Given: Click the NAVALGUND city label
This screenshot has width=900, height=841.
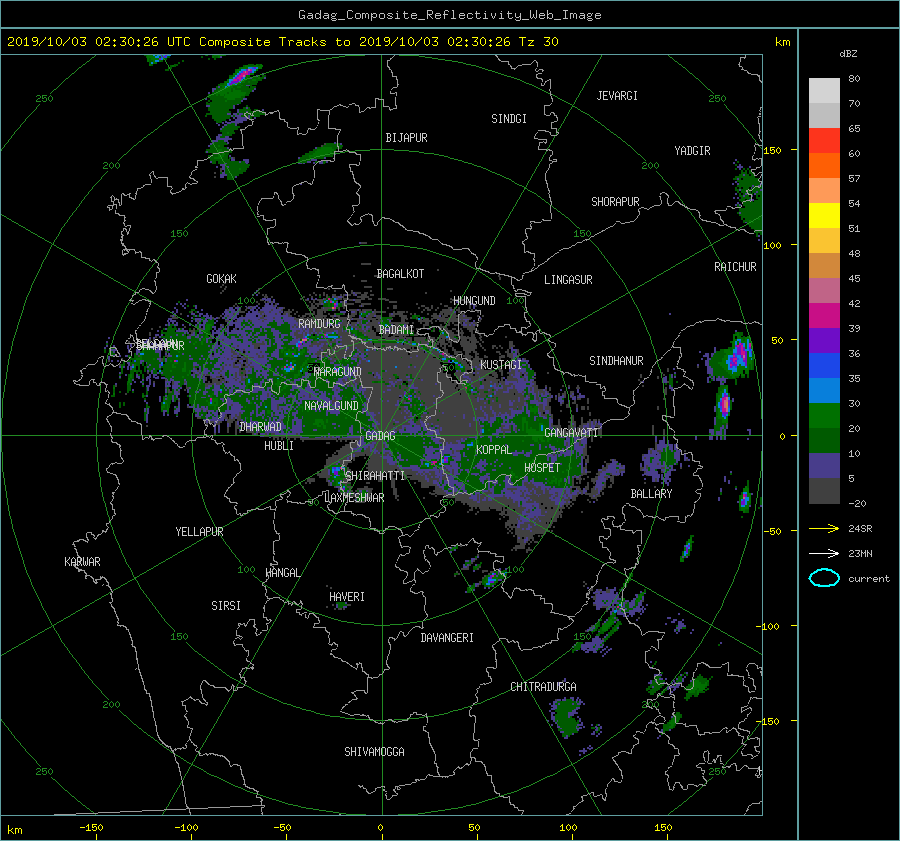Looking at the screenshot, I should [331, 406].
